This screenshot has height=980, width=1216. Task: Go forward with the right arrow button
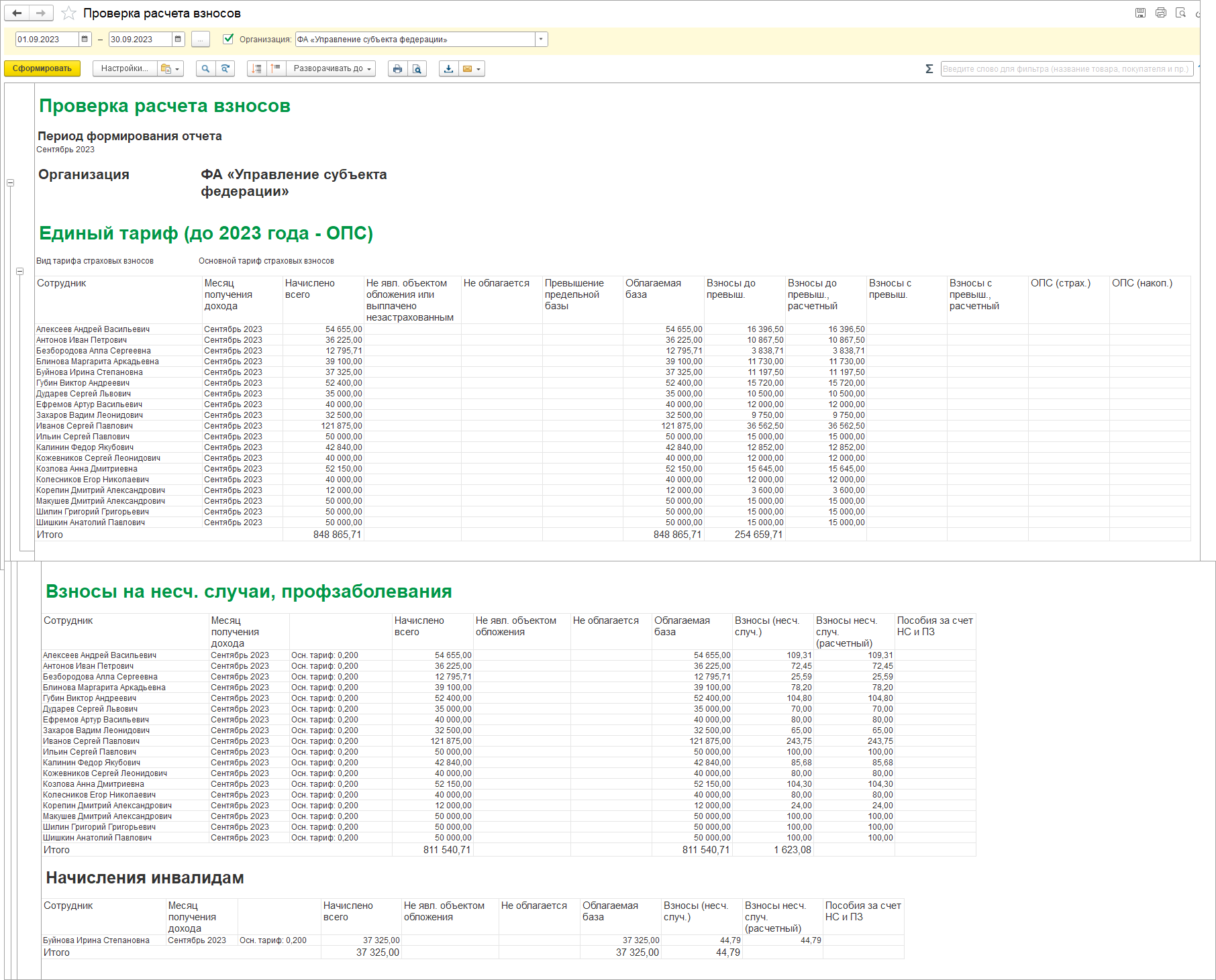[x=41, y=13]
